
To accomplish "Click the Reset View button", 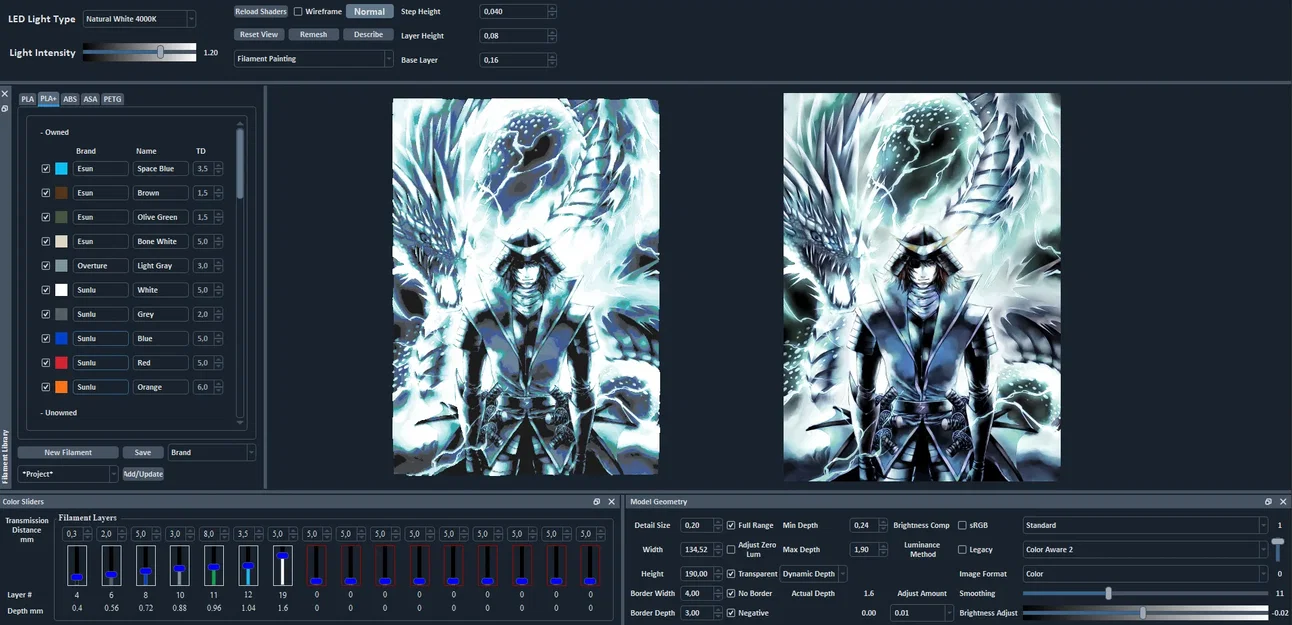I will click(x=259, y=34).
